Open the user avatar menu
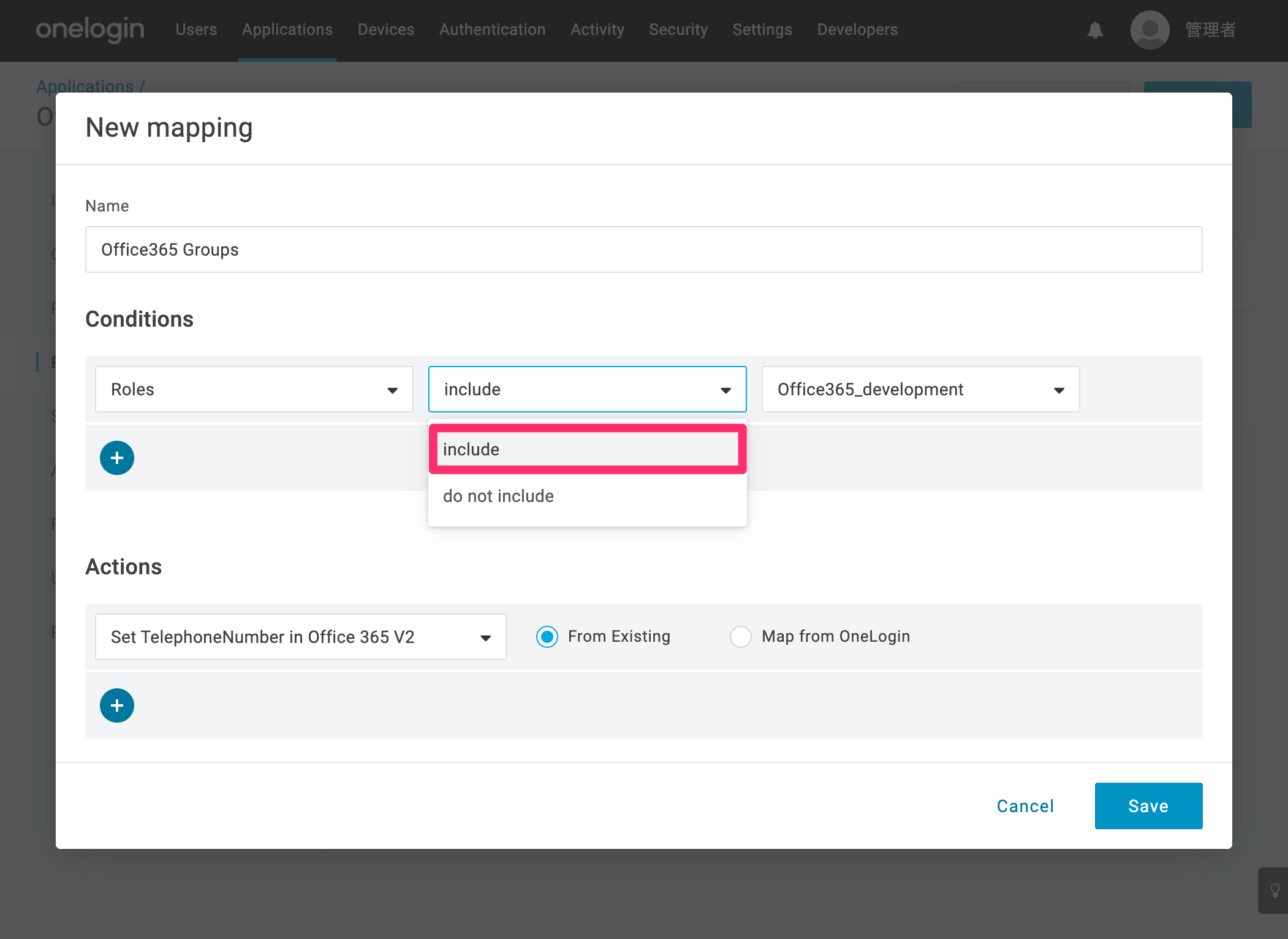Viewport: 1288px width, 939px height. coord(1150,29)
